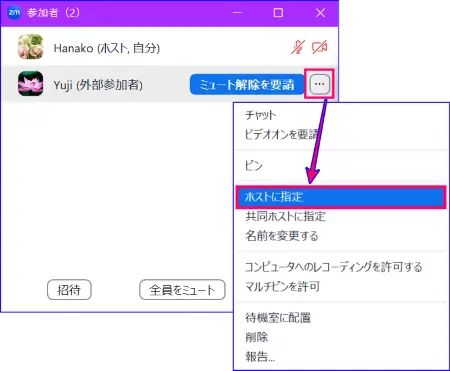Maximize the 参加者 window
This screenshot has height=371, width=450.
tap(278, 13)
